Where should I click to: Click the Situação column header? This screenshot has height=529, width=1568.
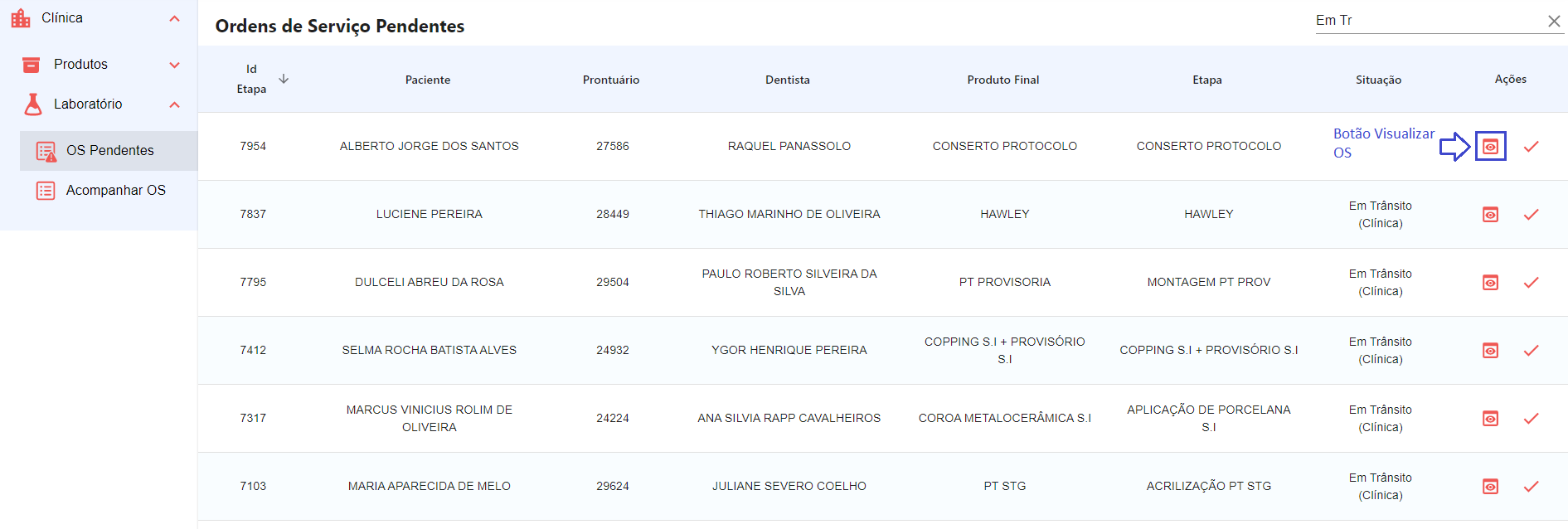point(1378,80)
